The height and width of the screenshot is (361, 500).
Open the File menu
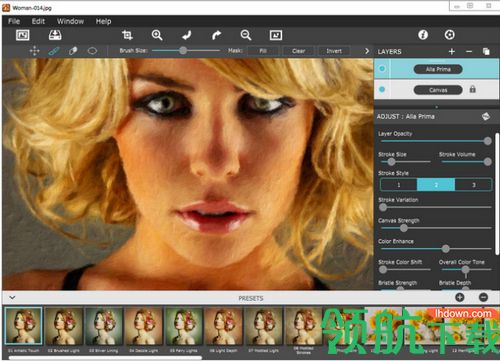[x=14, y=21]
